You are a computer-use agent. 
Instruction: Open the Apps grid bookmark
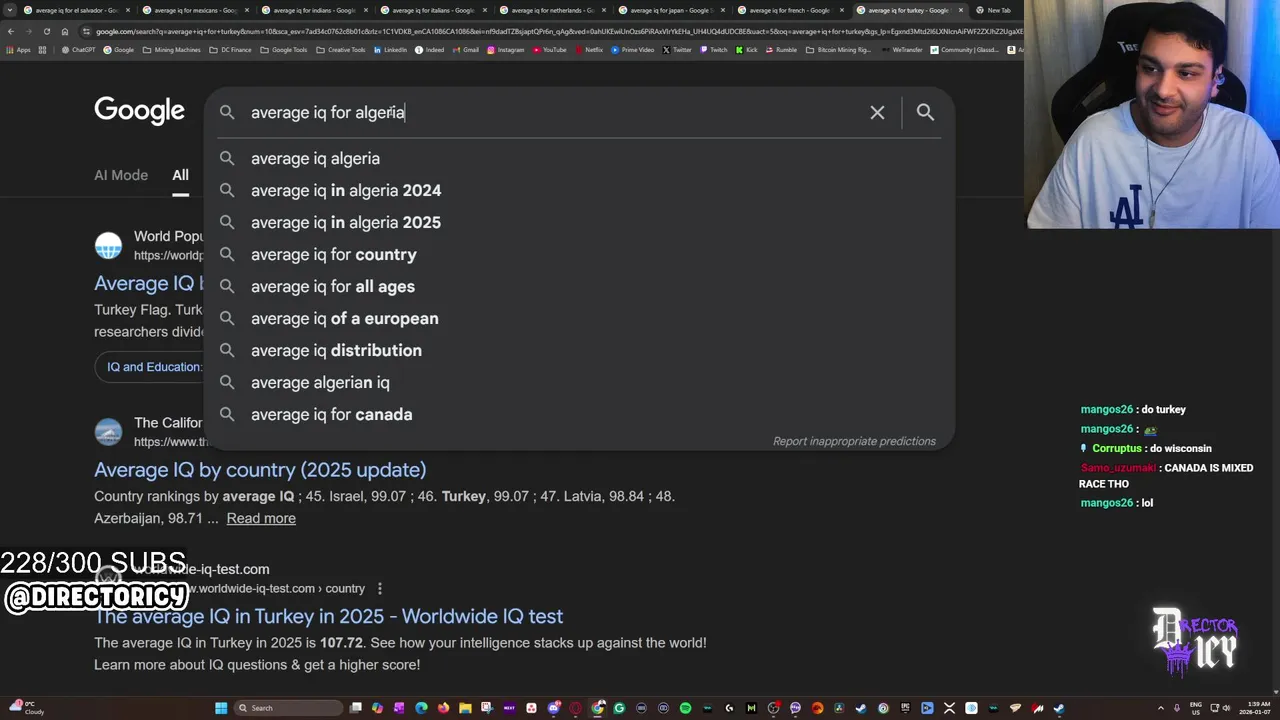point(16,50)
